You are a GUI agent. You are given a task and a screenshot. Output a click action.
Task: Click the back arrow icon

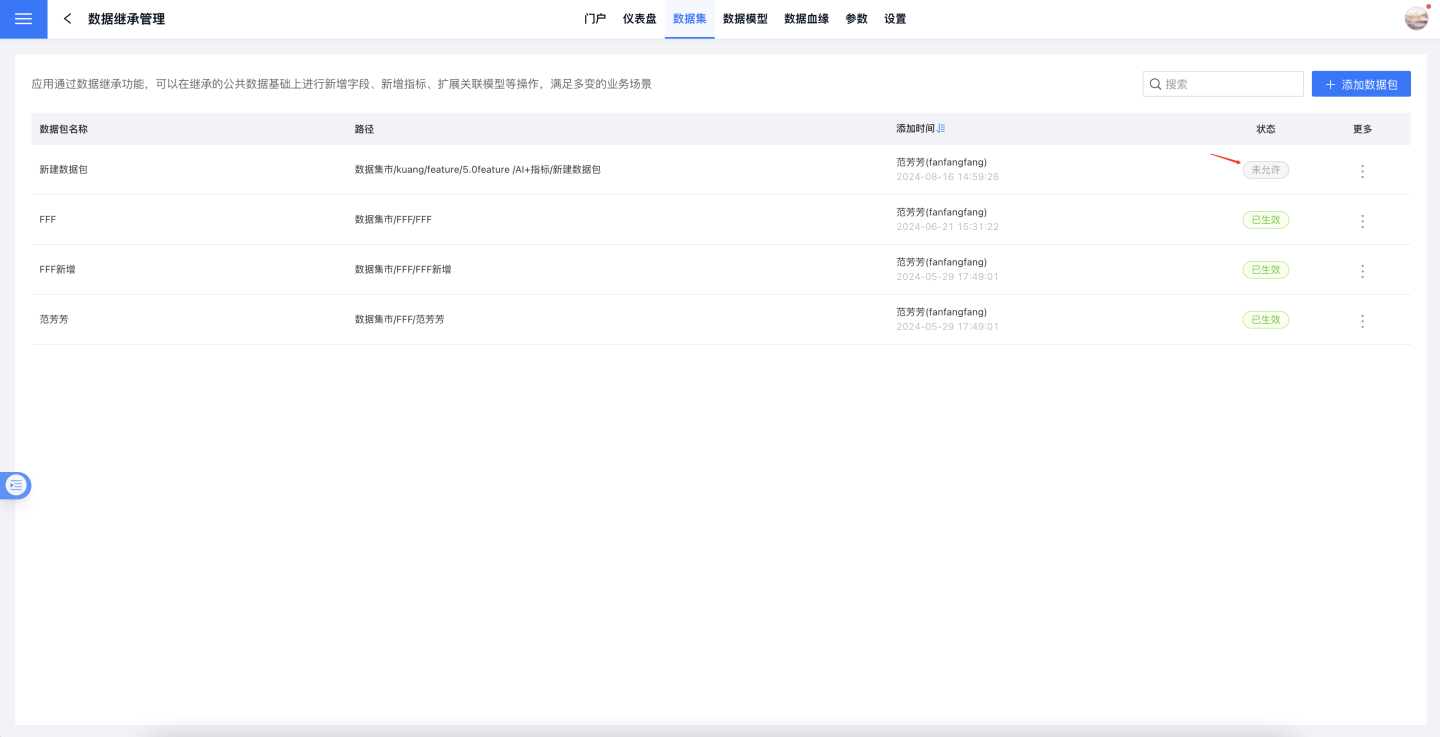[x=67, y=19]
